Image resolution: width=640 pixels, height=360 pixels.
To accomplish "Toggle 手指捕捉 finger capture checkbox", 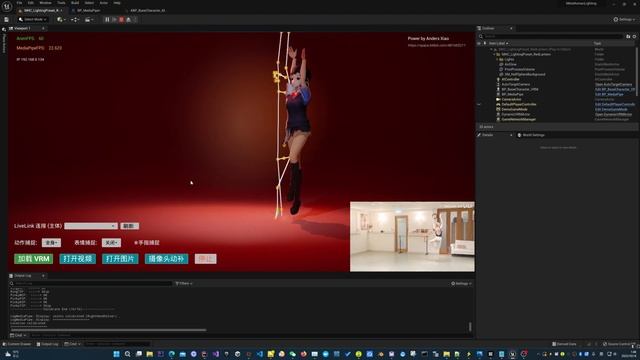I will (136, 242).
